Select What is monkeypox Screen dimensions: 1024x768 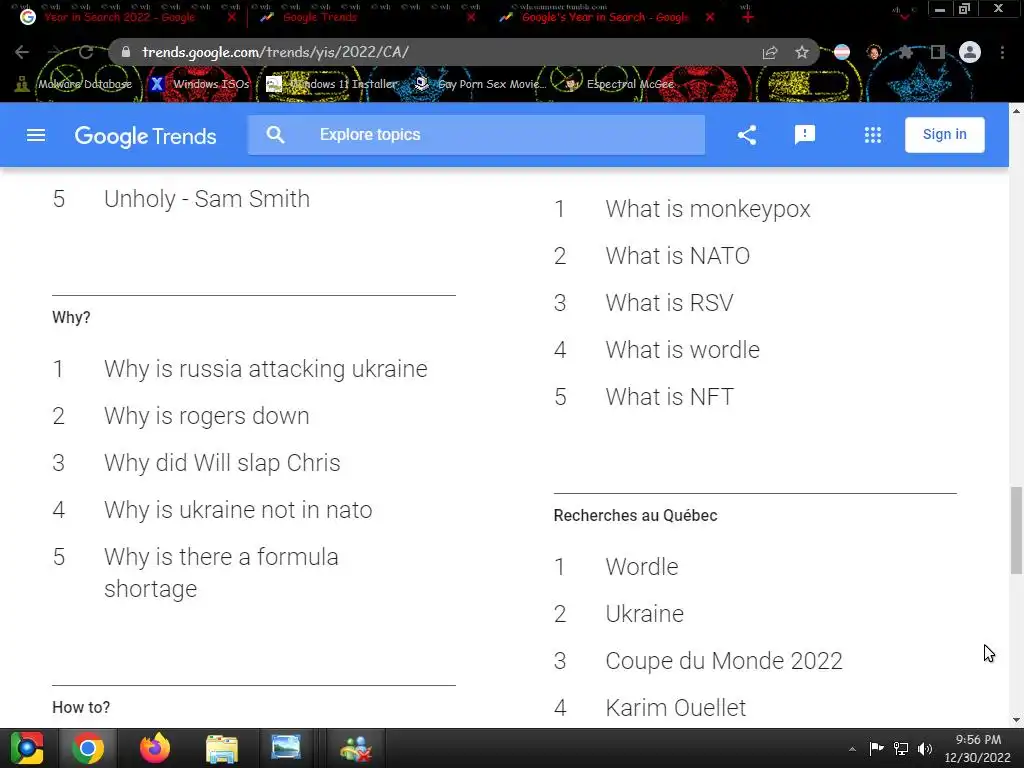(708, 209)
